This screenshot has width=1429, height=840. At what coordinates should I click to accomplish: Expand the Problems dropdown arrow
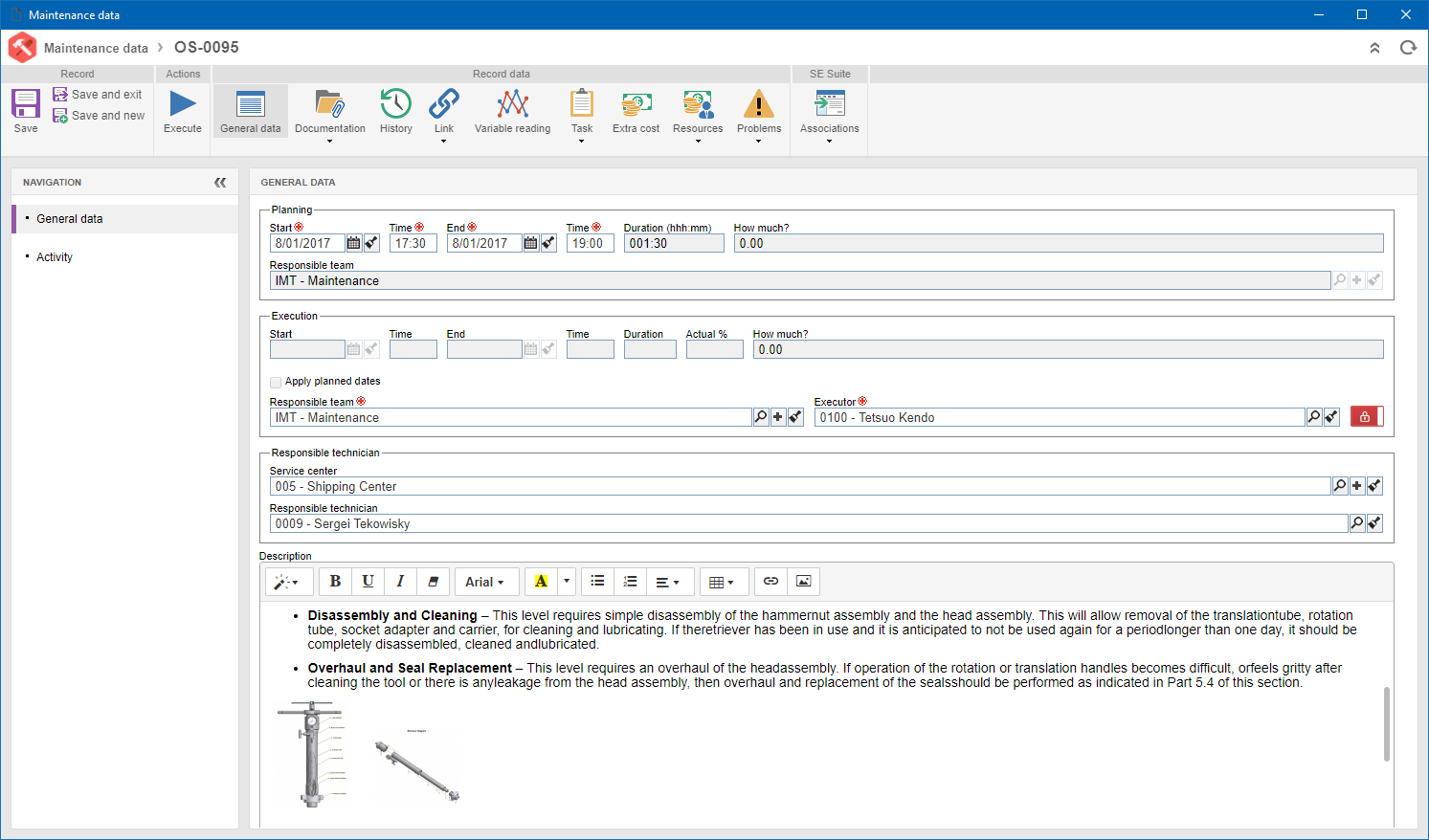(x=759, y=142)
